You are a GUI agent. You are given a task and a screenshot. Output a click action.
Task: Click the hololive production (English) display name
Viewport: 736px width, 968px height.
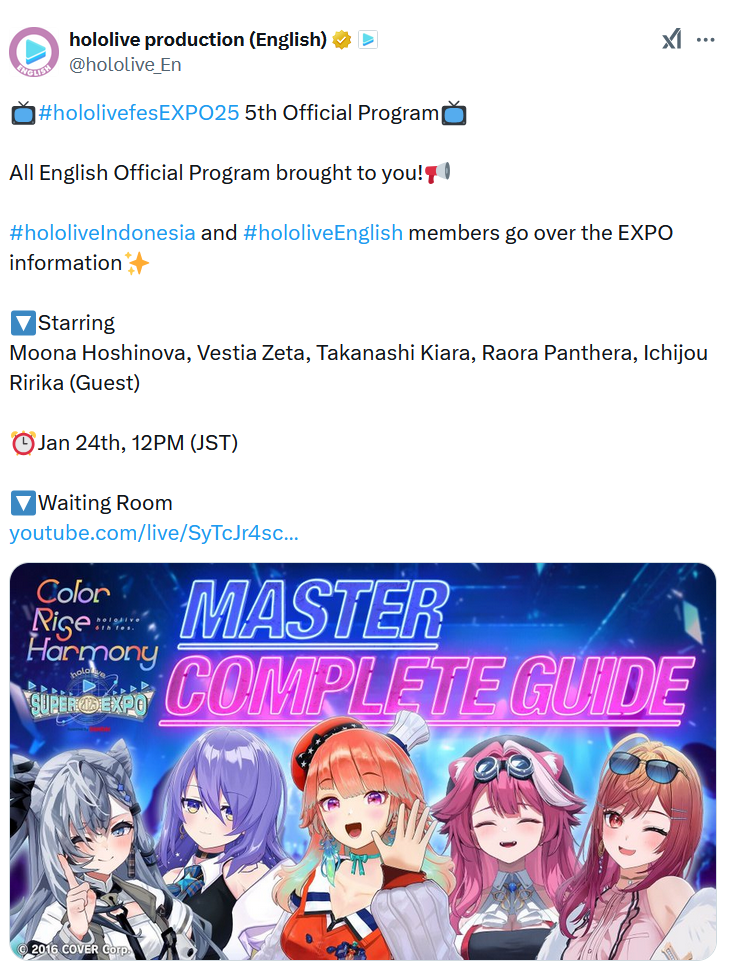198,40
